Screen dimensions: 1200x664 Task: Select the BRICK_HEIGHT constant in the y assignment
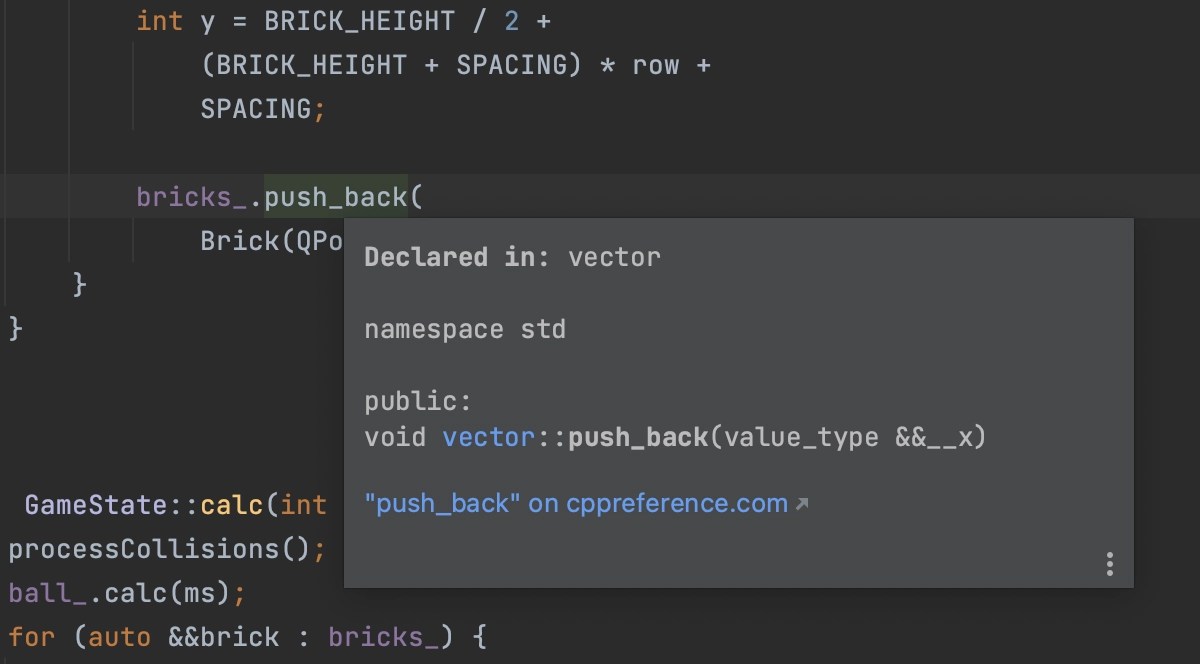pyautogui.click(x=361, y=20)
